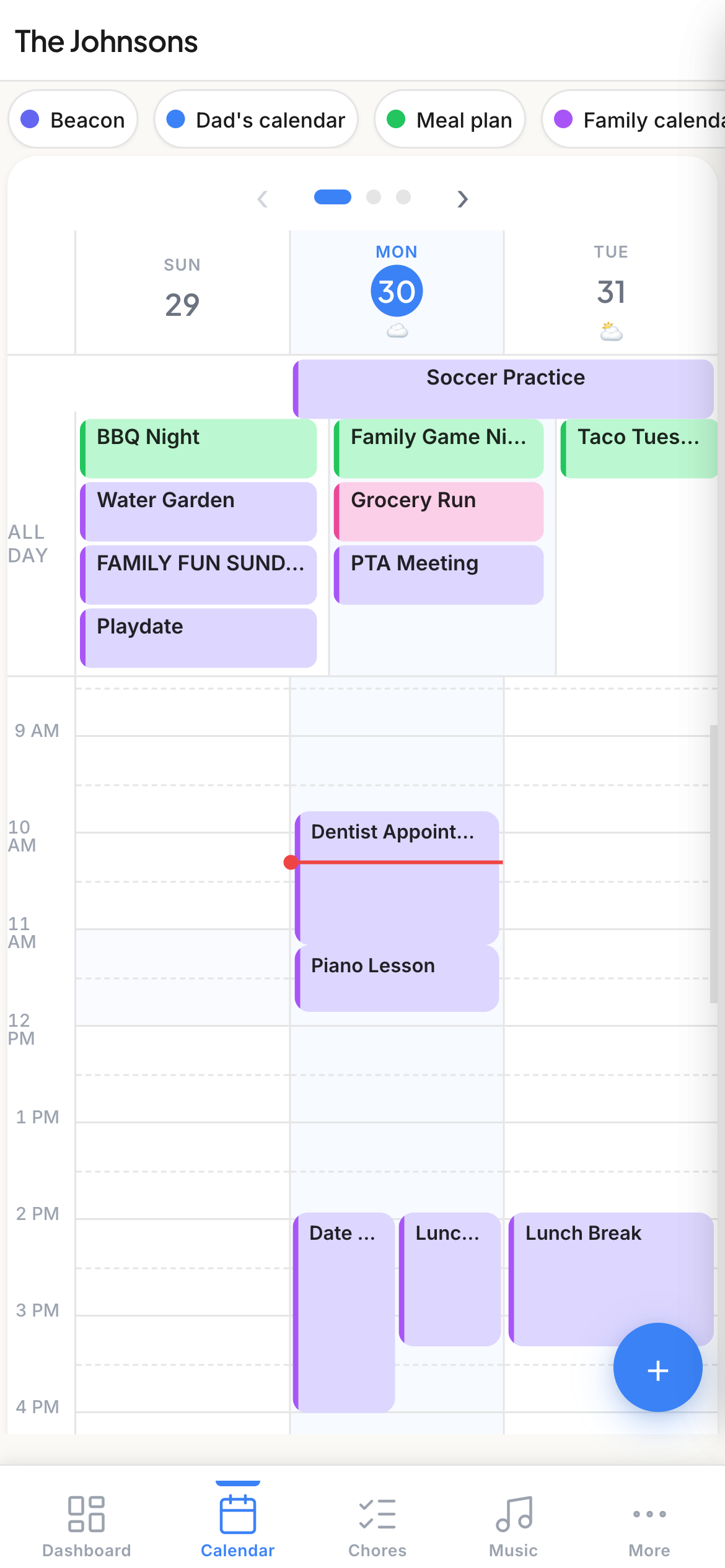Tap today's highlighted date circle 30
Screen dimensions: 725x1568
pos(396,290)
